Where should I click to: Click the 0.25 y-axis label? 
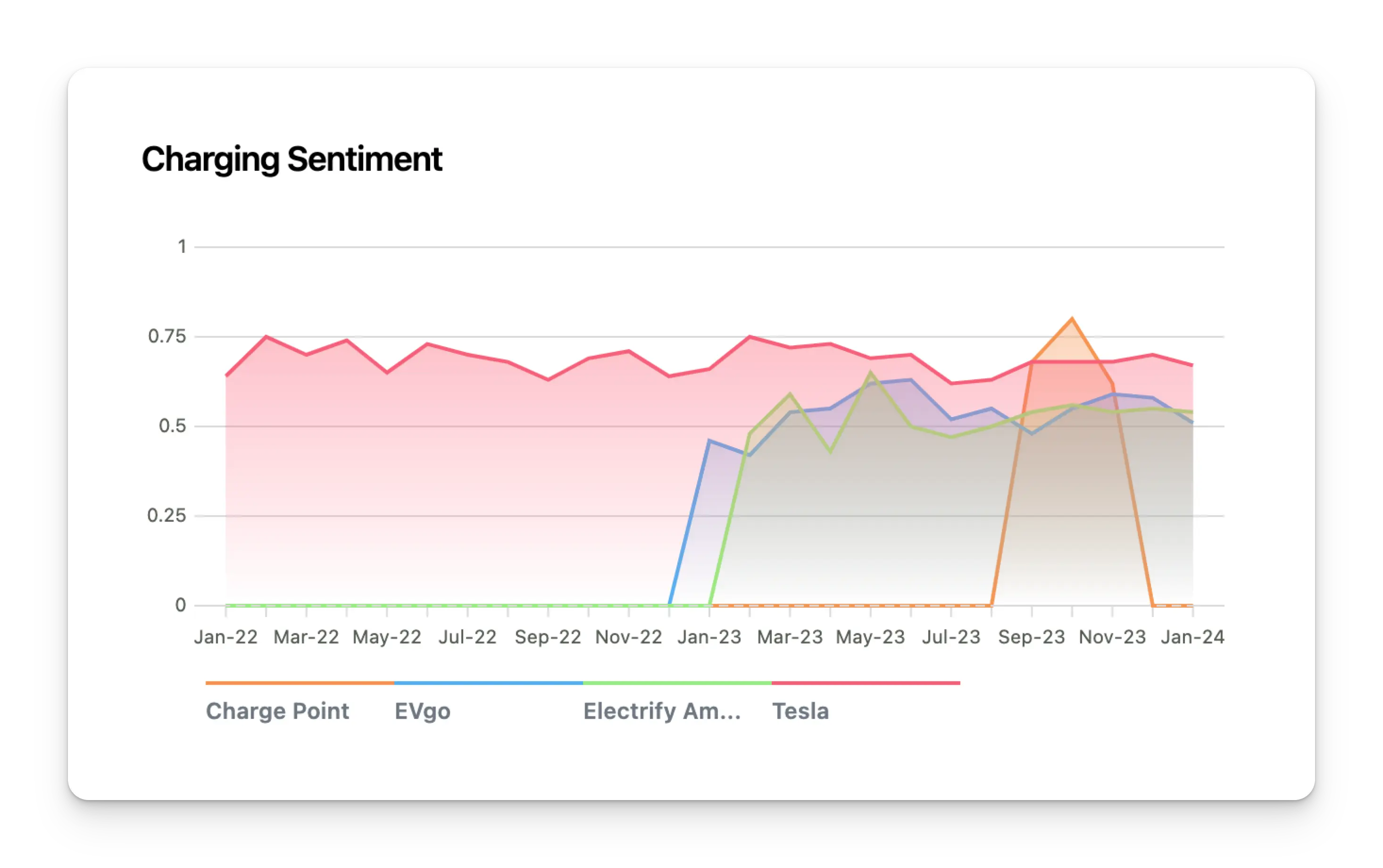(x=167, y=516)
